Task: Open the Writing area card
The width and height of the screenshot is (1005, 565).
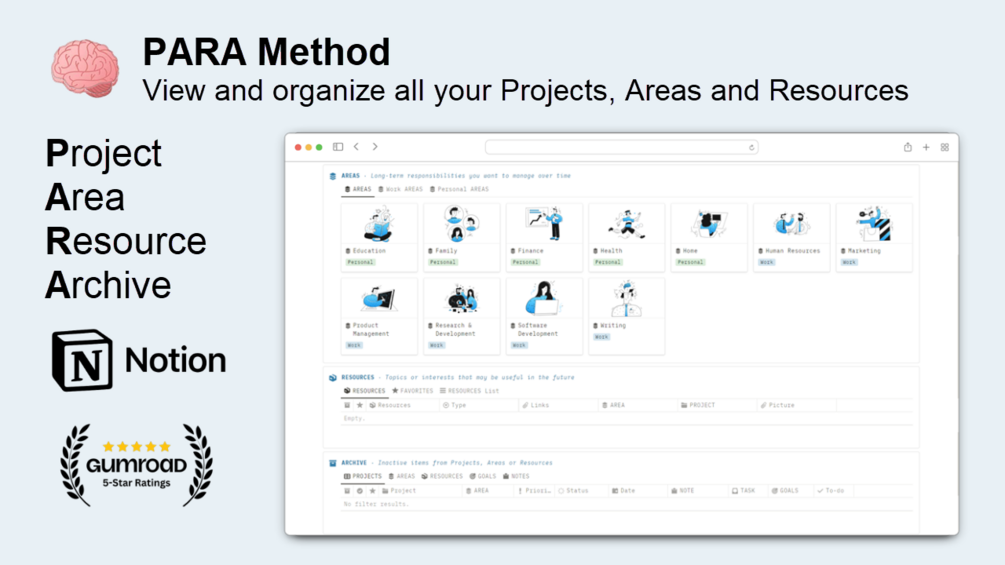Action: click(626, 316)
